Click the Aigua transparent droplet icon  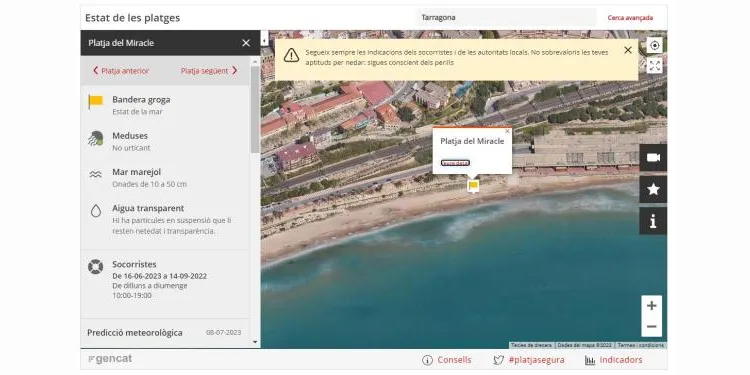coord(96,211)
